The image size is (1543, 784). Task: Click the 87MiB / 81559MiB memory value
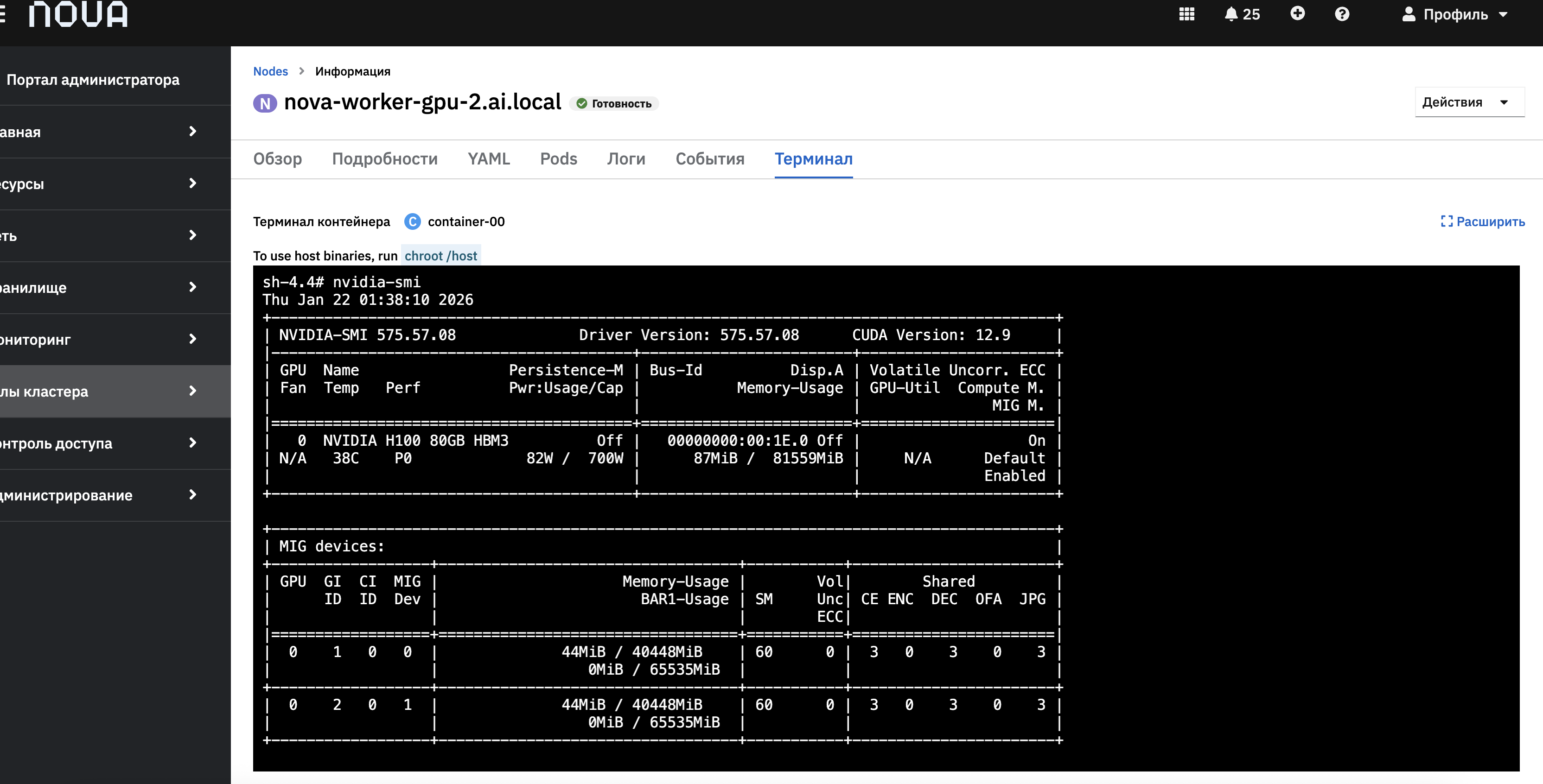click(x=768, y=458)
